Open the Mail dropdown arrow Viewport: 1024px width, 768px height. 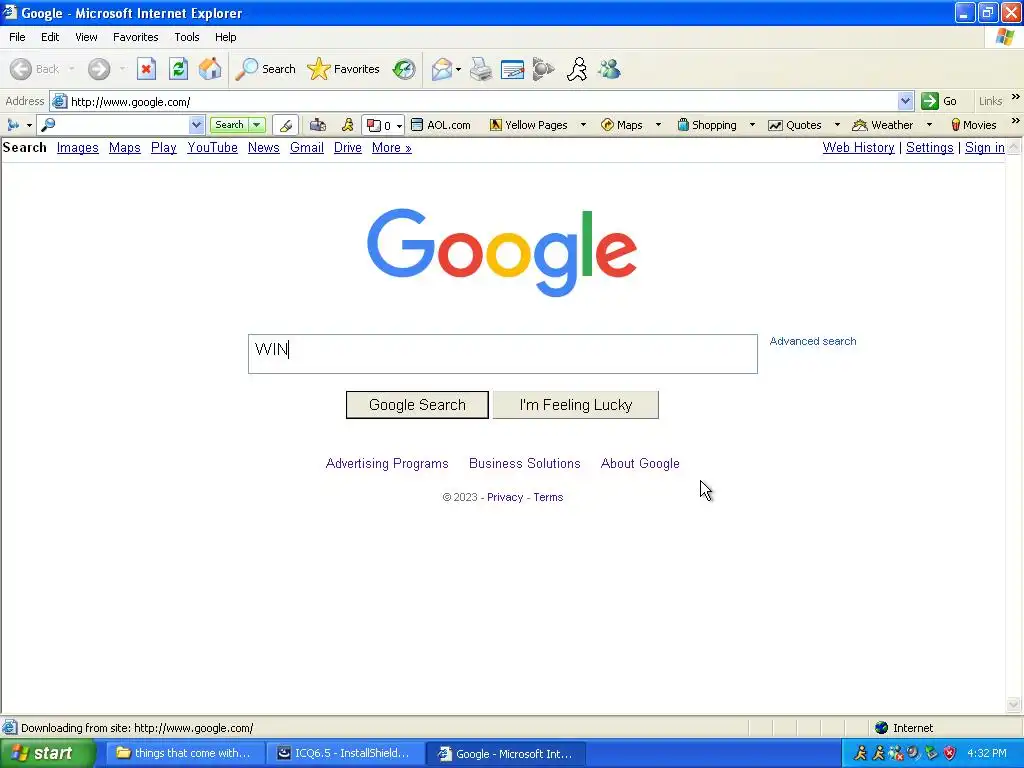pyautogui.click(x=458, y=69)
